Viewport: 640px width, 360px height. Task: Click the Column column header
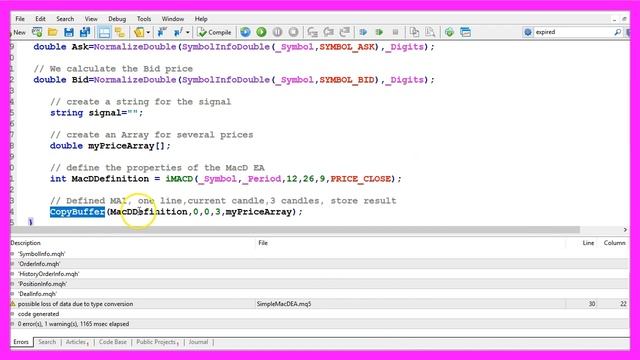tap(614, 243)
